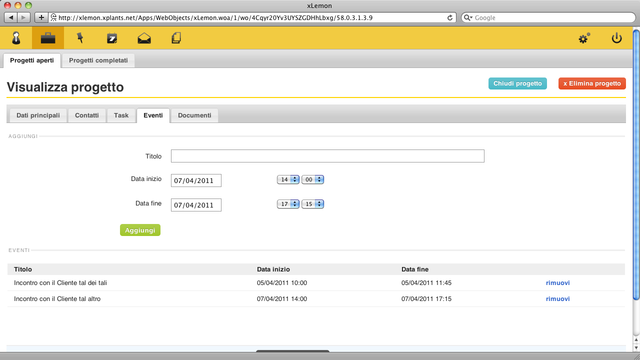Click the green Aggiungi button

point(140,230)
